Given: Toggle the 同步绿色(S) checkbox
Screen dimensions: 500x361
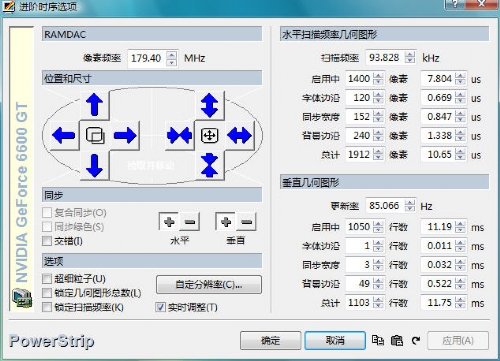Looking at the screenshot, I should 47,227.
